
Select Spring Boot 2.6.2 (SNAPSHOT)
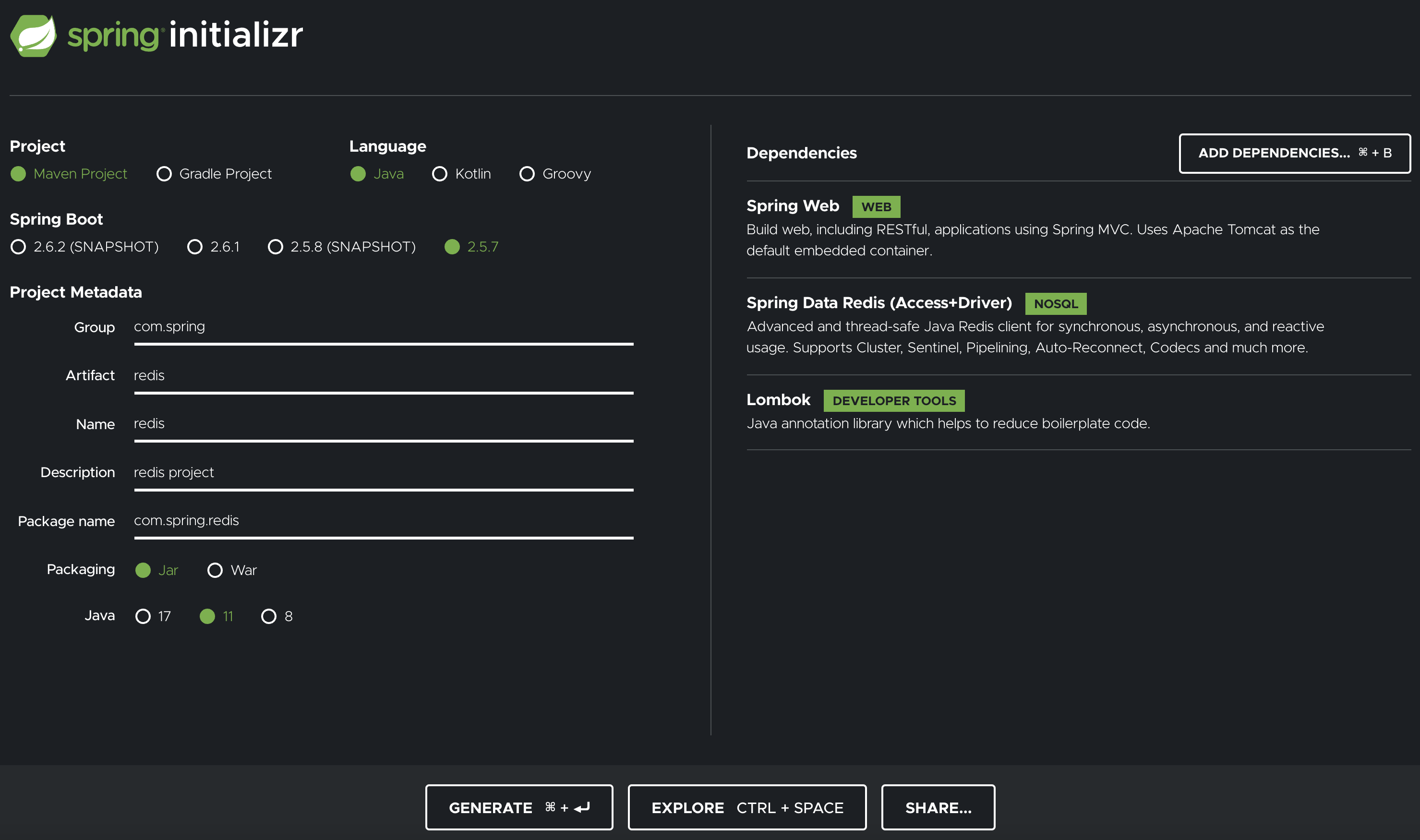point(18,247)
